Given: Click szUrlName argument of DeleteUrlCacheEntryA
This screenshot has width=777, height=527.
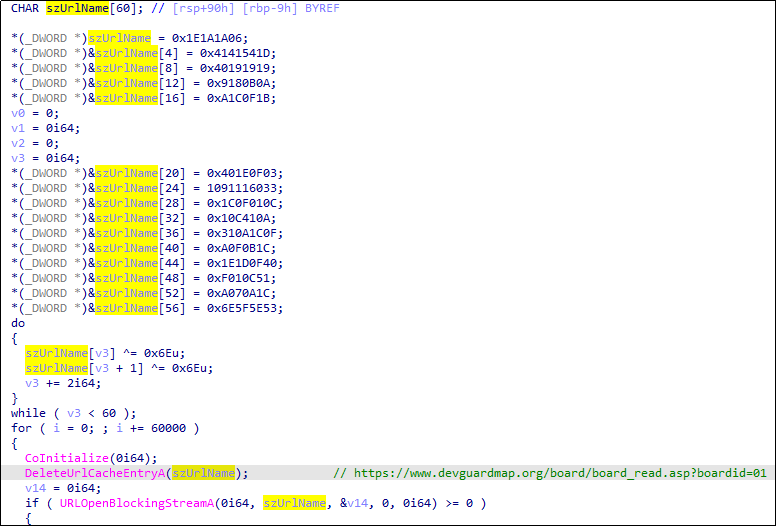Looking at the screenshot, I should (204, 473).
